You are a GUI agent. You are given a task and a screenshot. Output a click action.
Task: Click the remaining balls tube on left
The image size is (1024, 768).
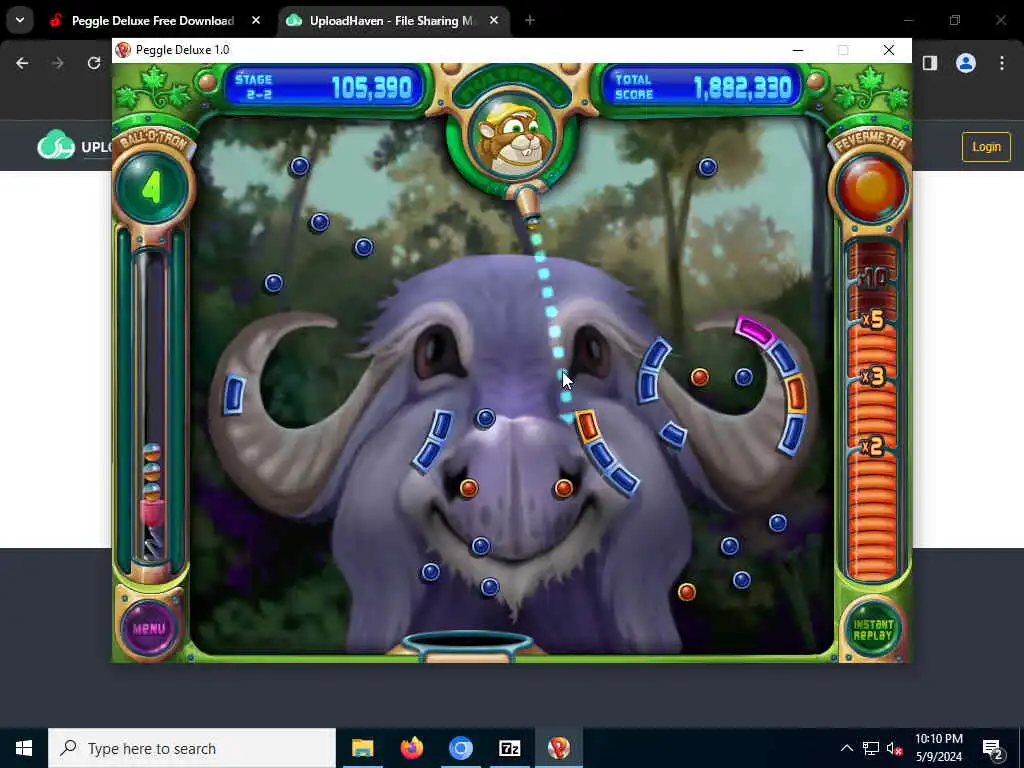(x=151, y=406)
